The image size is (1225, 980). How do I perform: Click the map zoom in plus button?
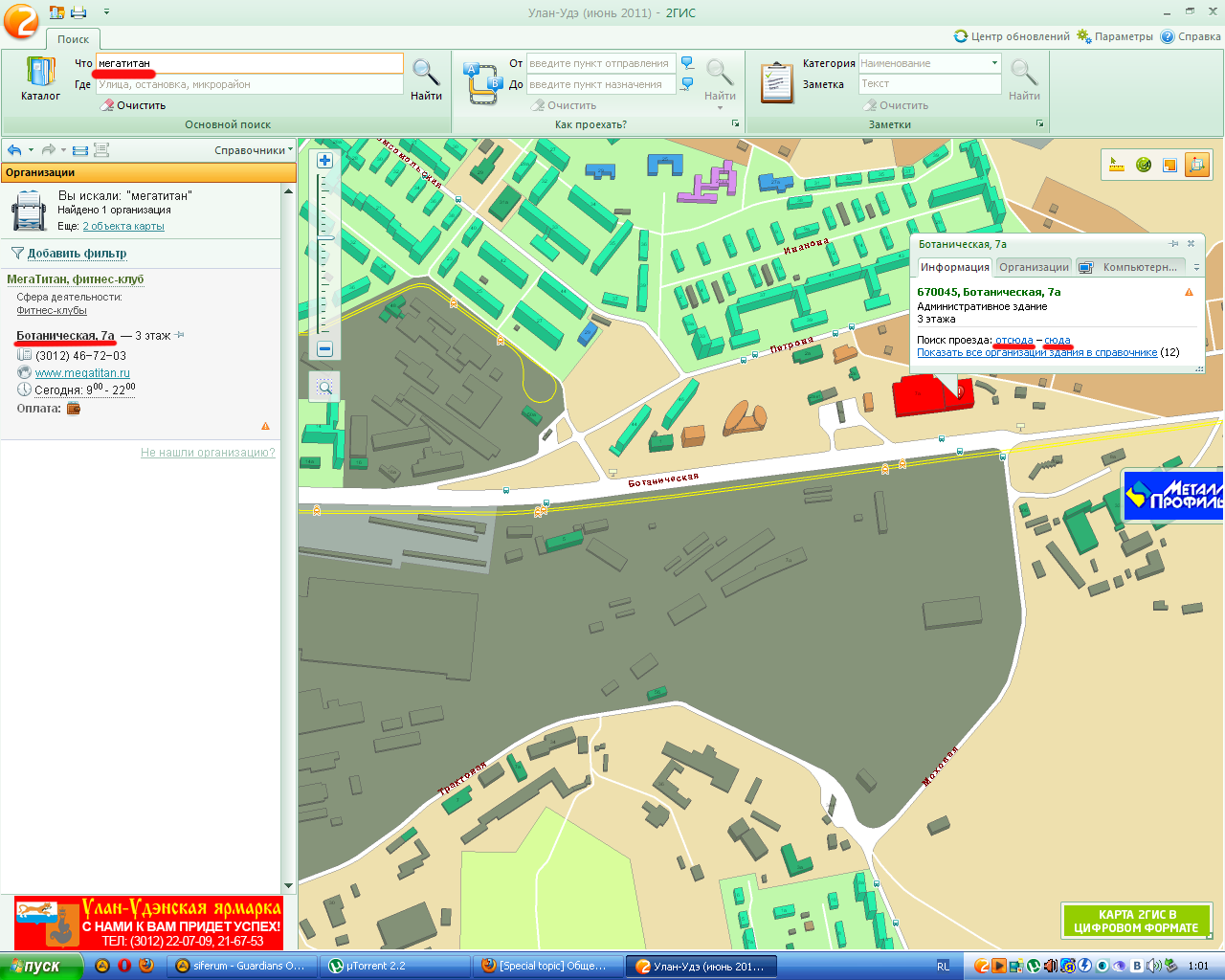324,161
